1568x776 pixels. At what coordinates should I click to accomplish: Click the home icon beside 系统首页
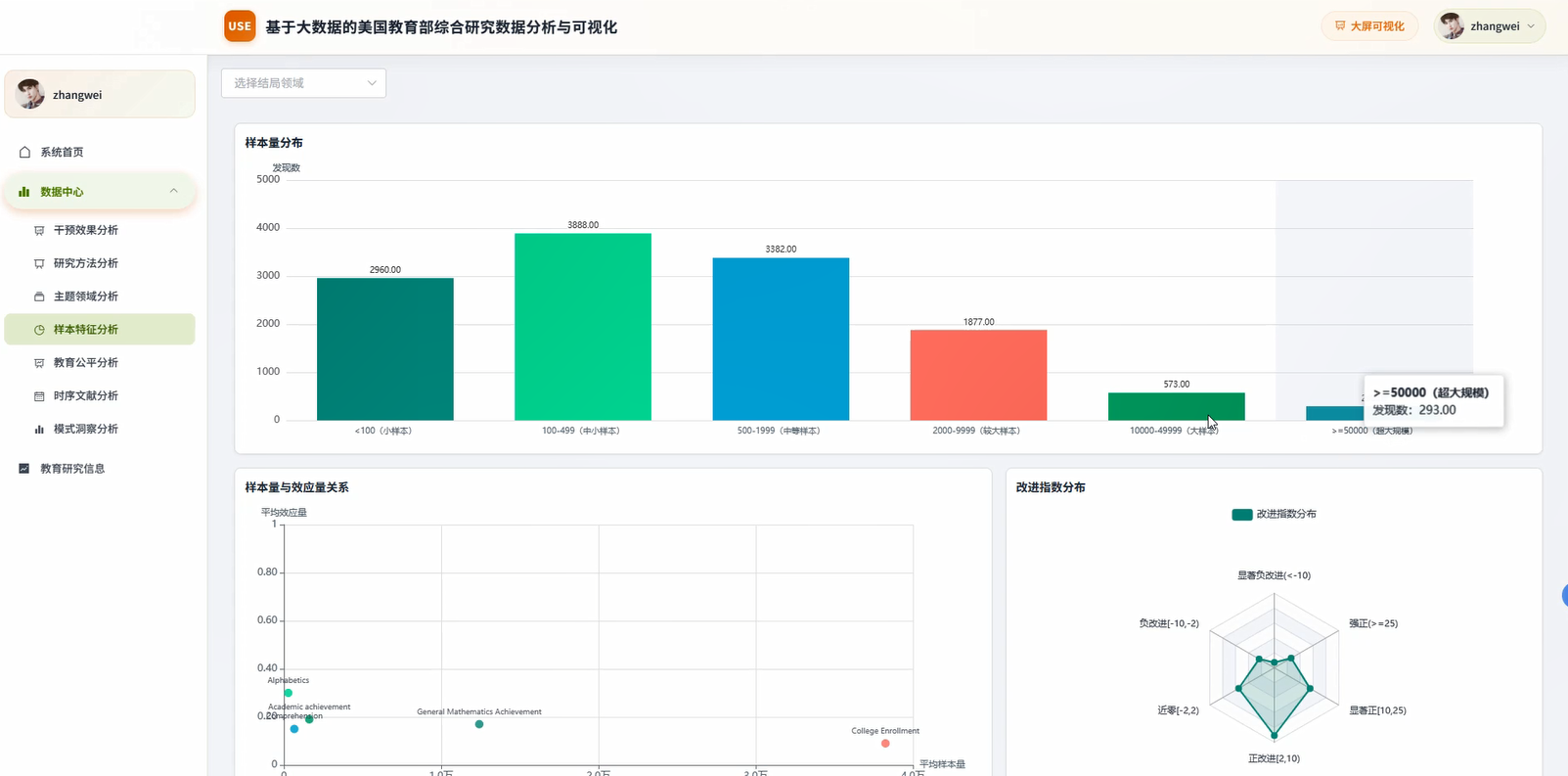click(x=24, y=152)
